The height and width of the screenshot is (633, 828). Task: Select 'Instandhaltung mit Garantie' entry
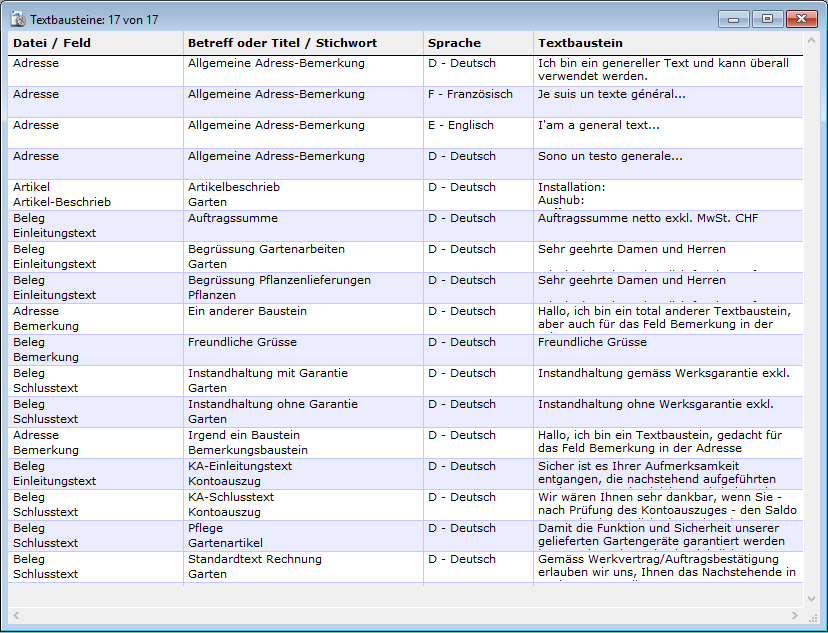[x=268, y=374]
